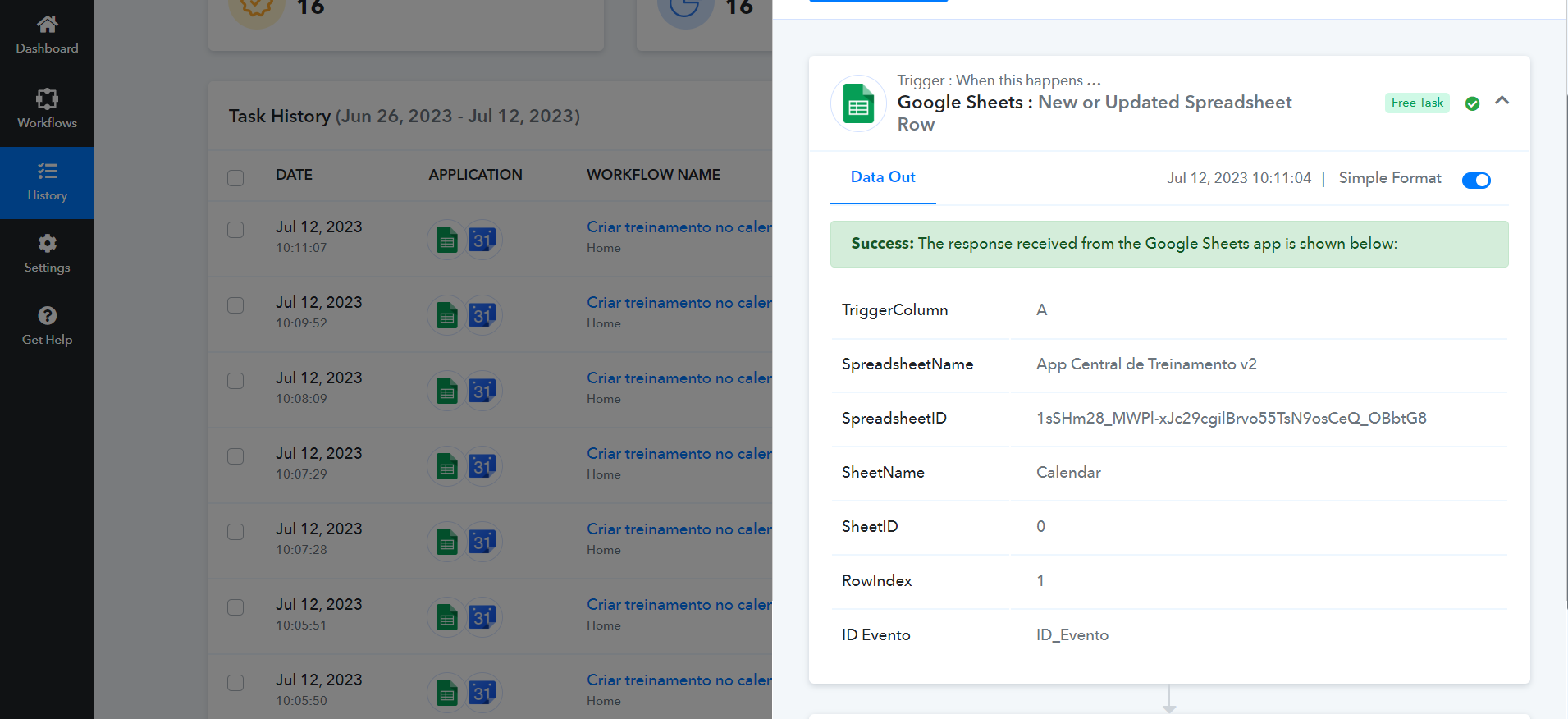Check the box for the 10:05:51 task
The width and height of the screenshot is (1568, 719).
(x=235, y=607)
